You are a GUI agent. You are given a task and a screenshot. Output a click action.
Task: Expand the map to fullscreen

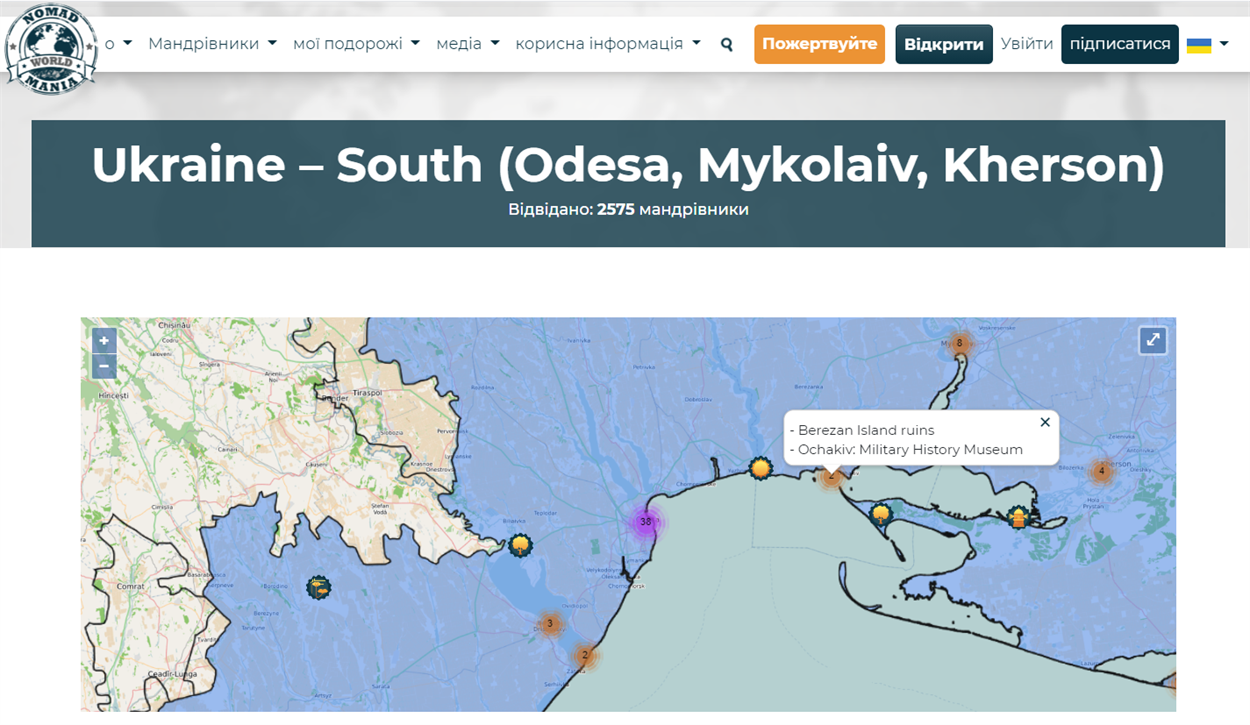[x=1153, y=340]
